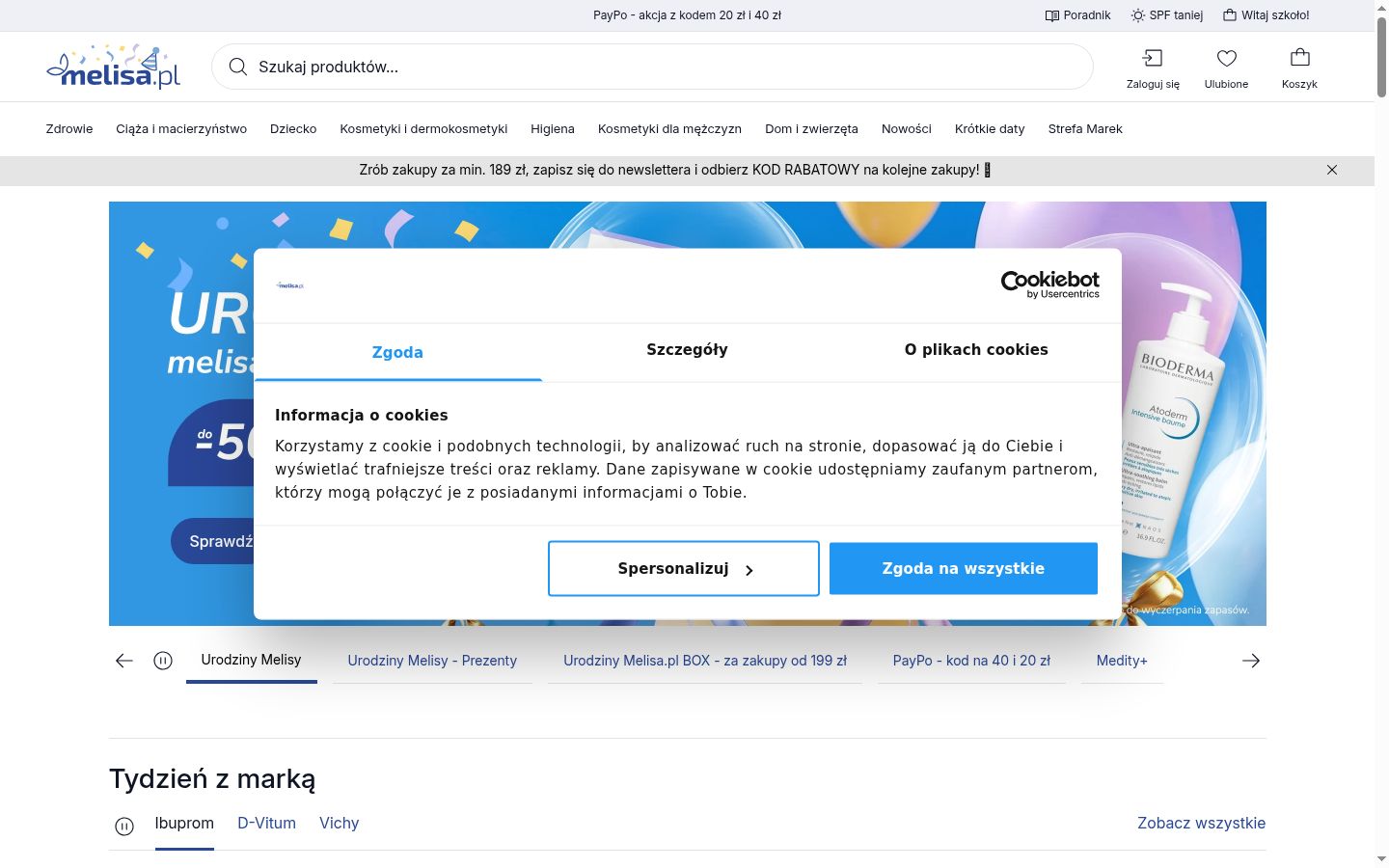Open the Nowości menu item
Viewport: 1389px width, 868px height.
coord(907,128)
